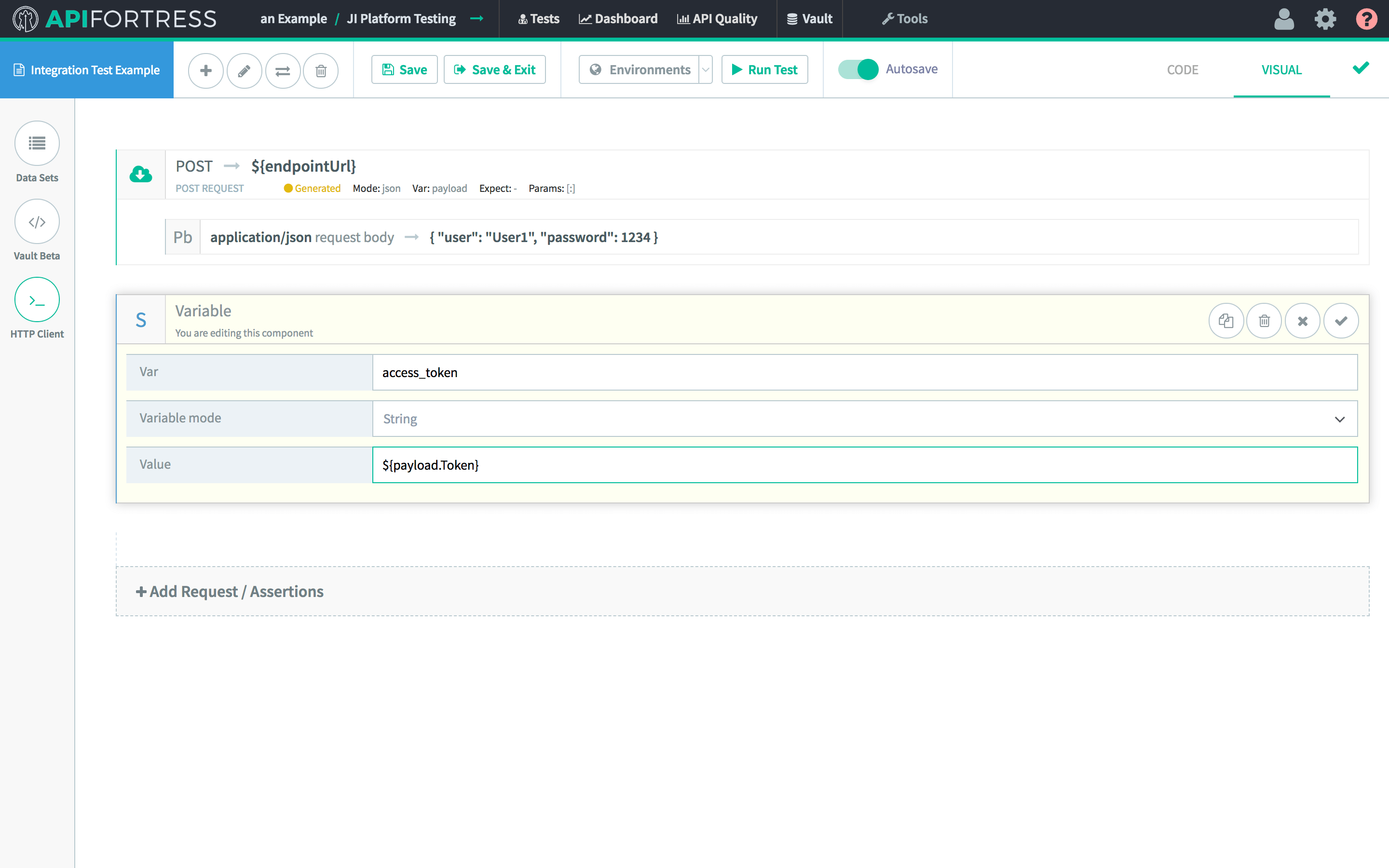Click the swap arrows toolbar icon
This screenshot has height=868, width=1389.
[x=283, y=70]
